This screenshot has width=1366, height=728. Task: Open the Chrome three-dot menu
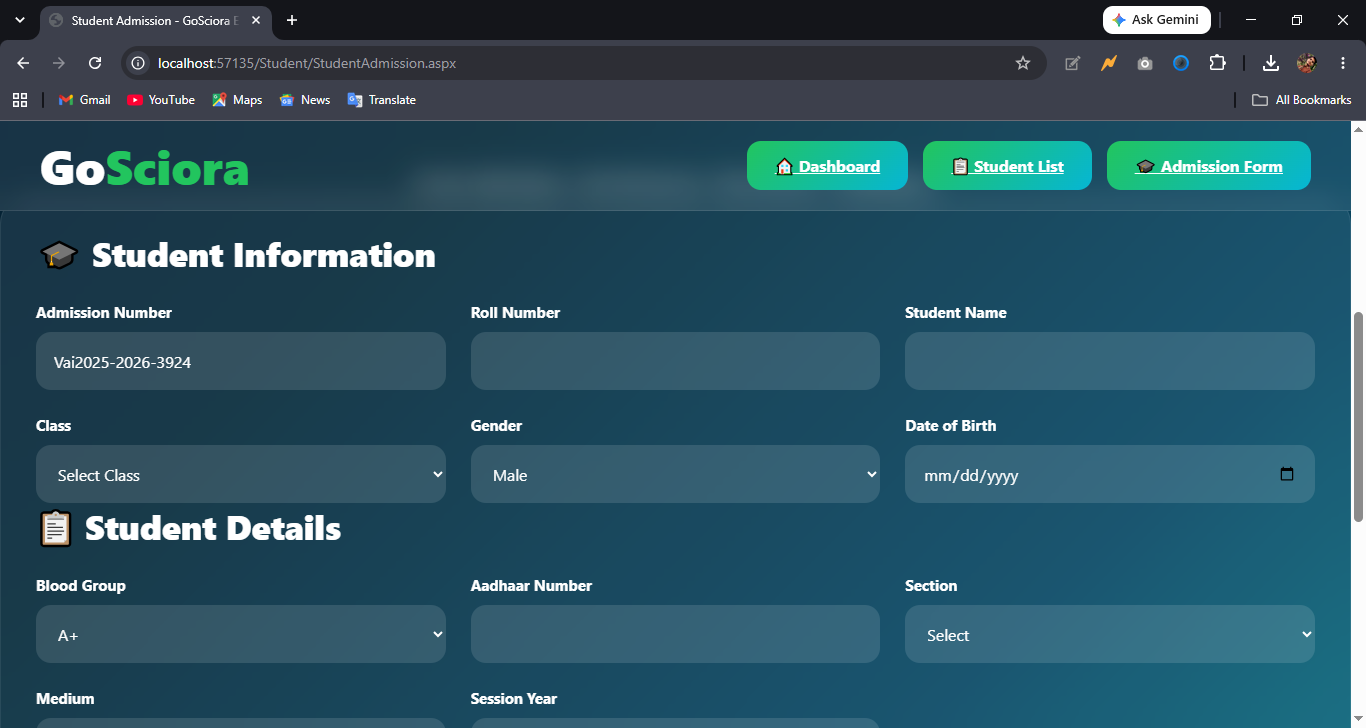coord(1343,63)
